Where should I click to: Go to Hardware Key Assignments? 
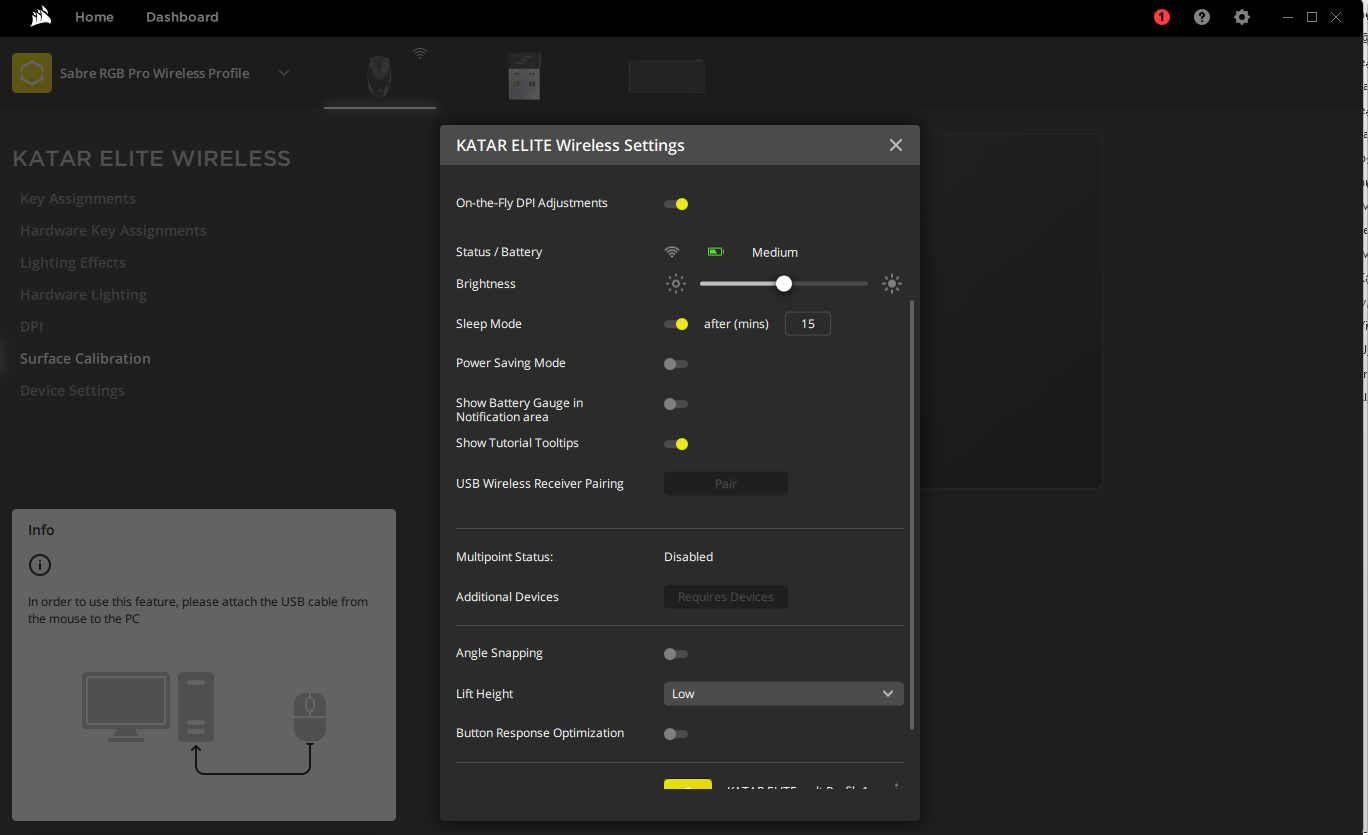coord(113,231)
